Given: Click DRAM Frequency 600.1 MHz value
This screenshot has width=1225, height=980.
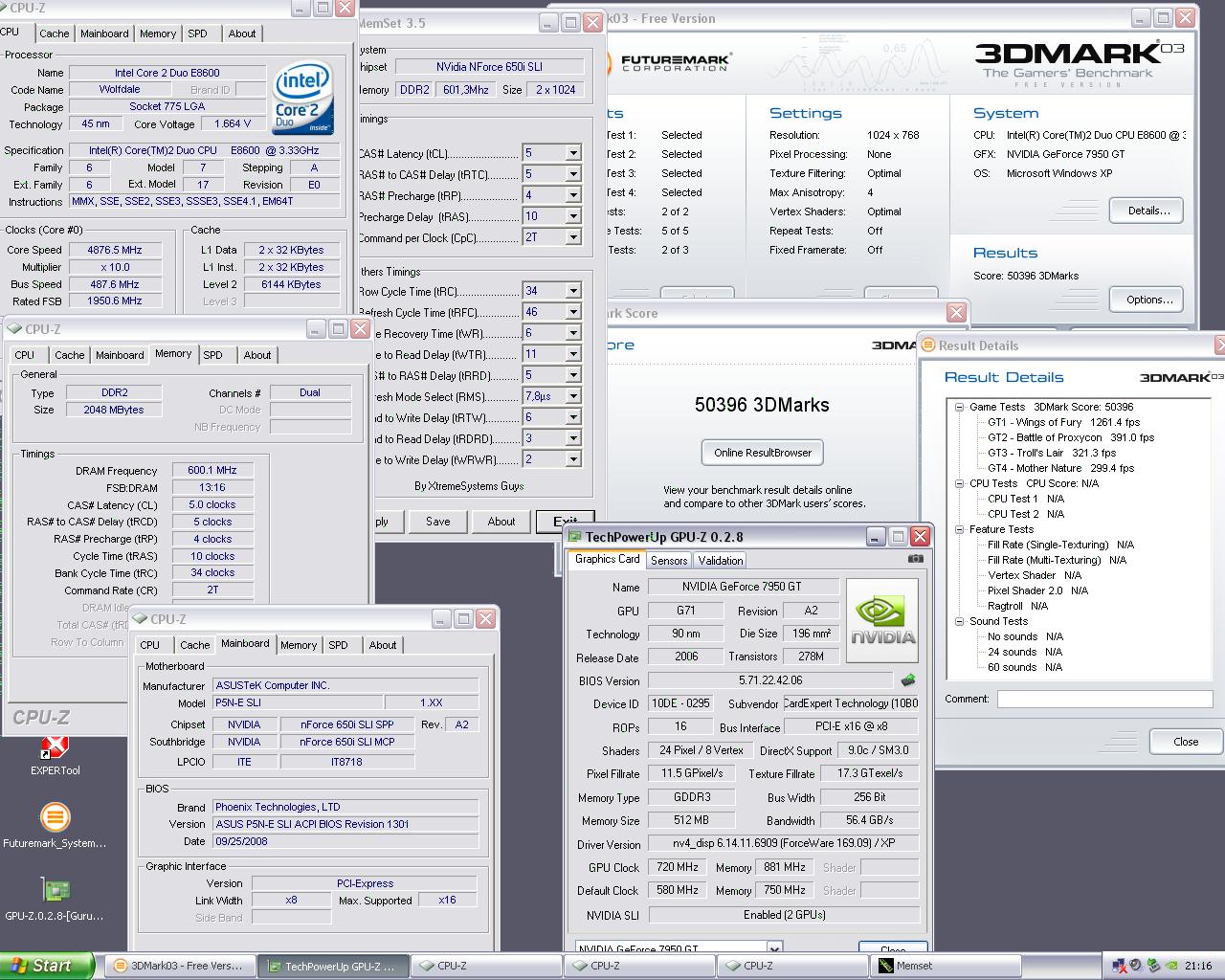Looking at the screenshot, I should [212, 470].
